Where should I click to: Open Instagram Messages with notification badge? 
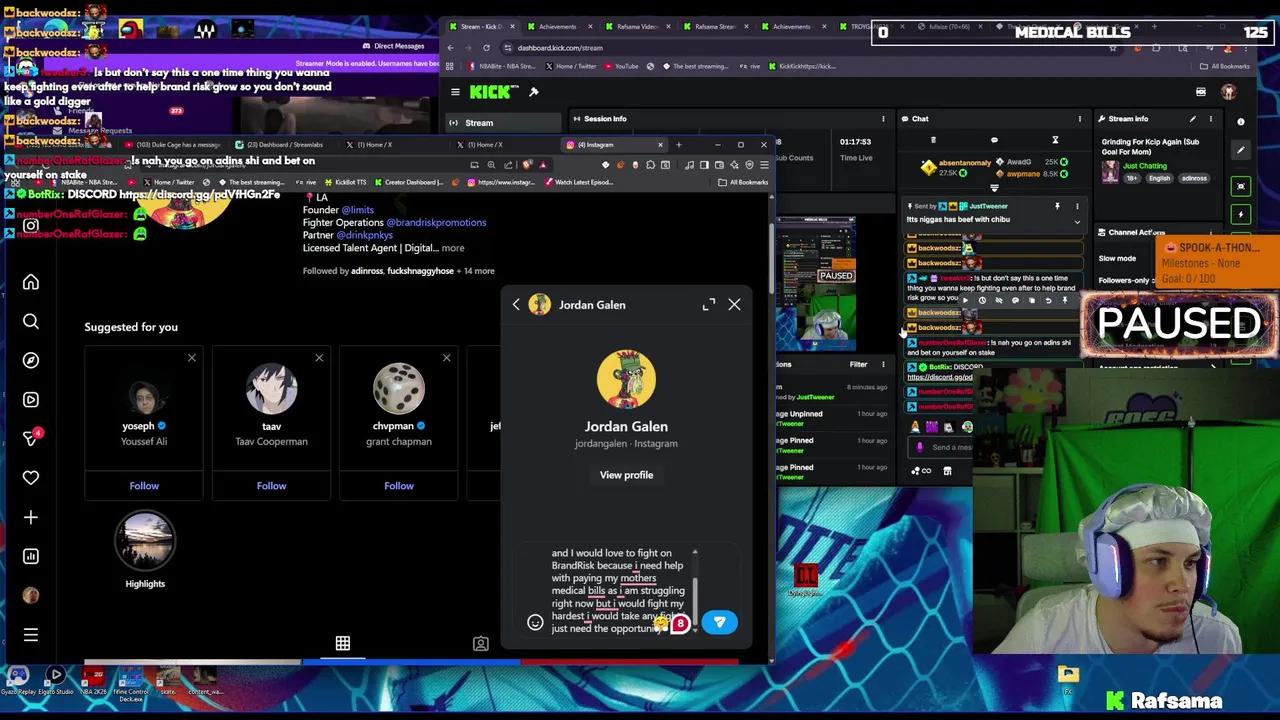click(31, 438)
